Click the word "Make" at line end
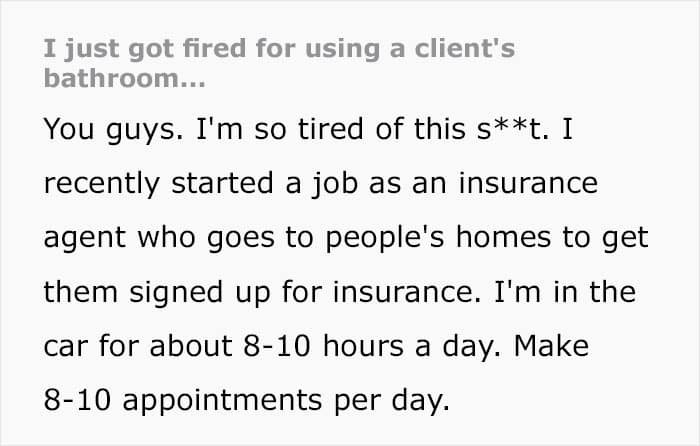Image resolution: width=700 pixels, height=446 pixels. click(x=551, y=346)
